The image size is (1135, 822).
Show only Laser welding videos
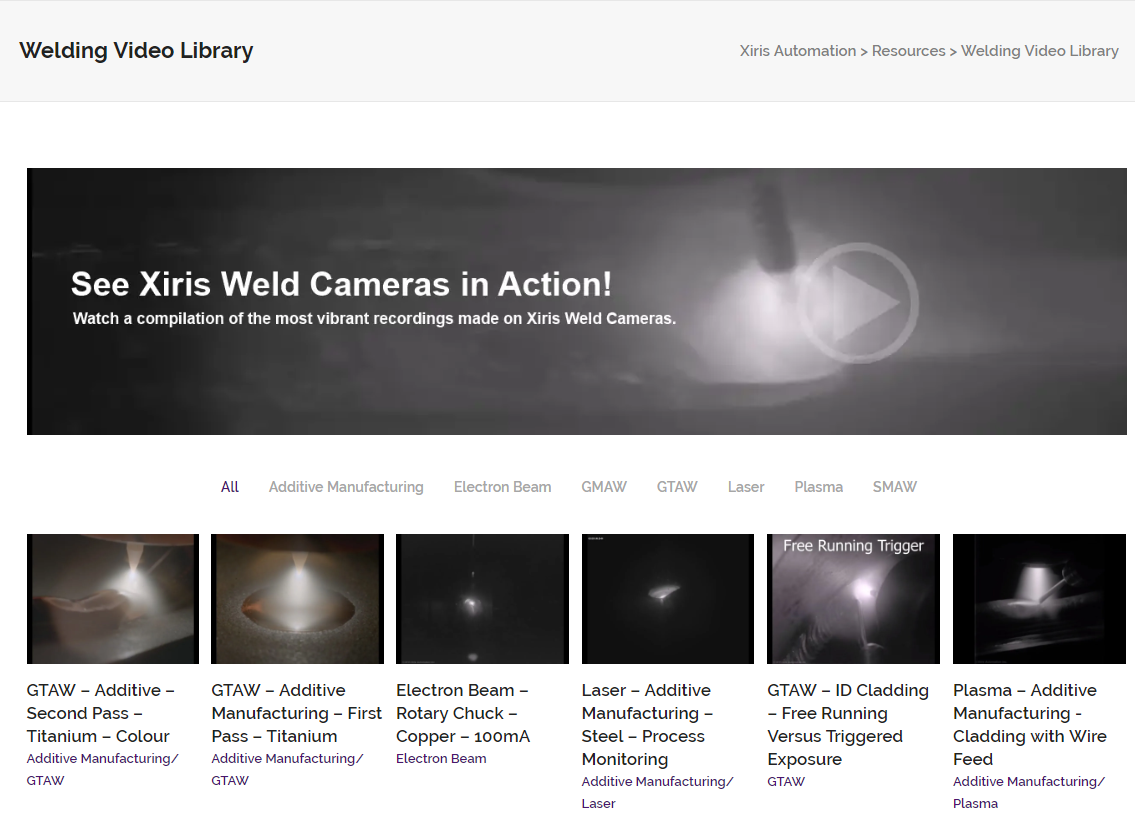(x=746, y=487)
